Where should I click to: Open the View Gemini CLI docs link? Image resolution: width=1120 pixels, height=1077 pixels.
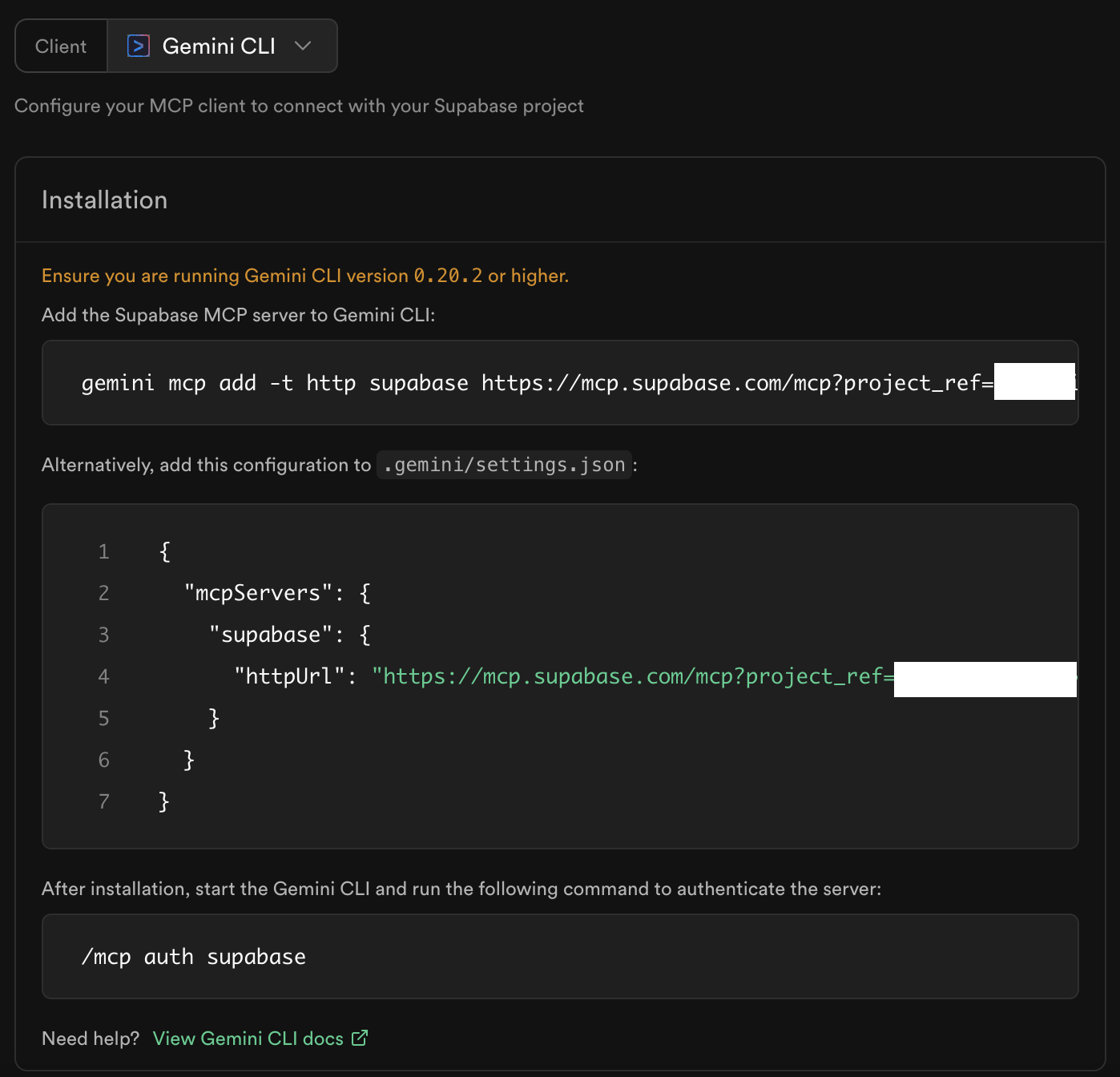tap(248, 1039)
